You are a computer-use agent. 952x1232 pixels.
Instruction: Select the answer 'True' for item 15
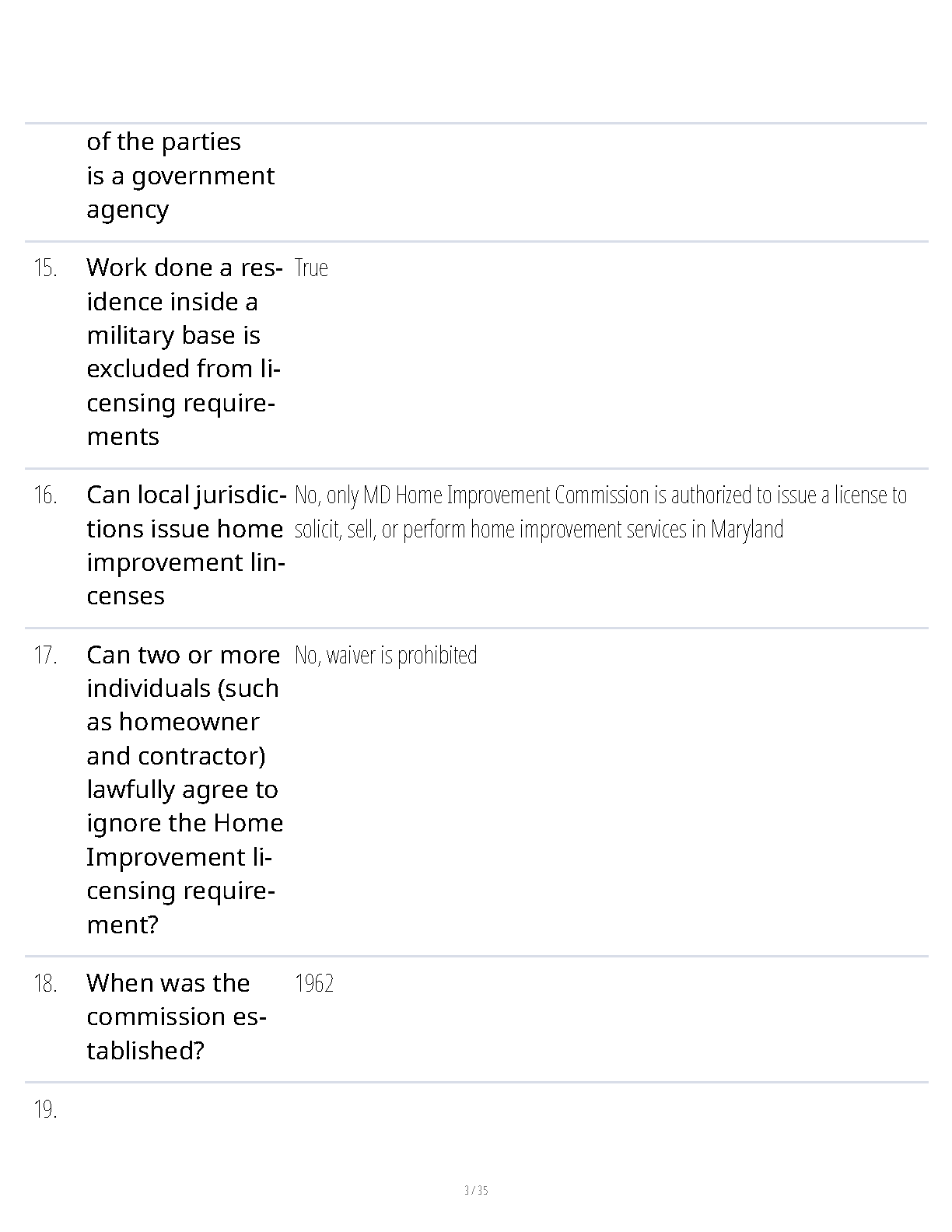click(311, 268)
